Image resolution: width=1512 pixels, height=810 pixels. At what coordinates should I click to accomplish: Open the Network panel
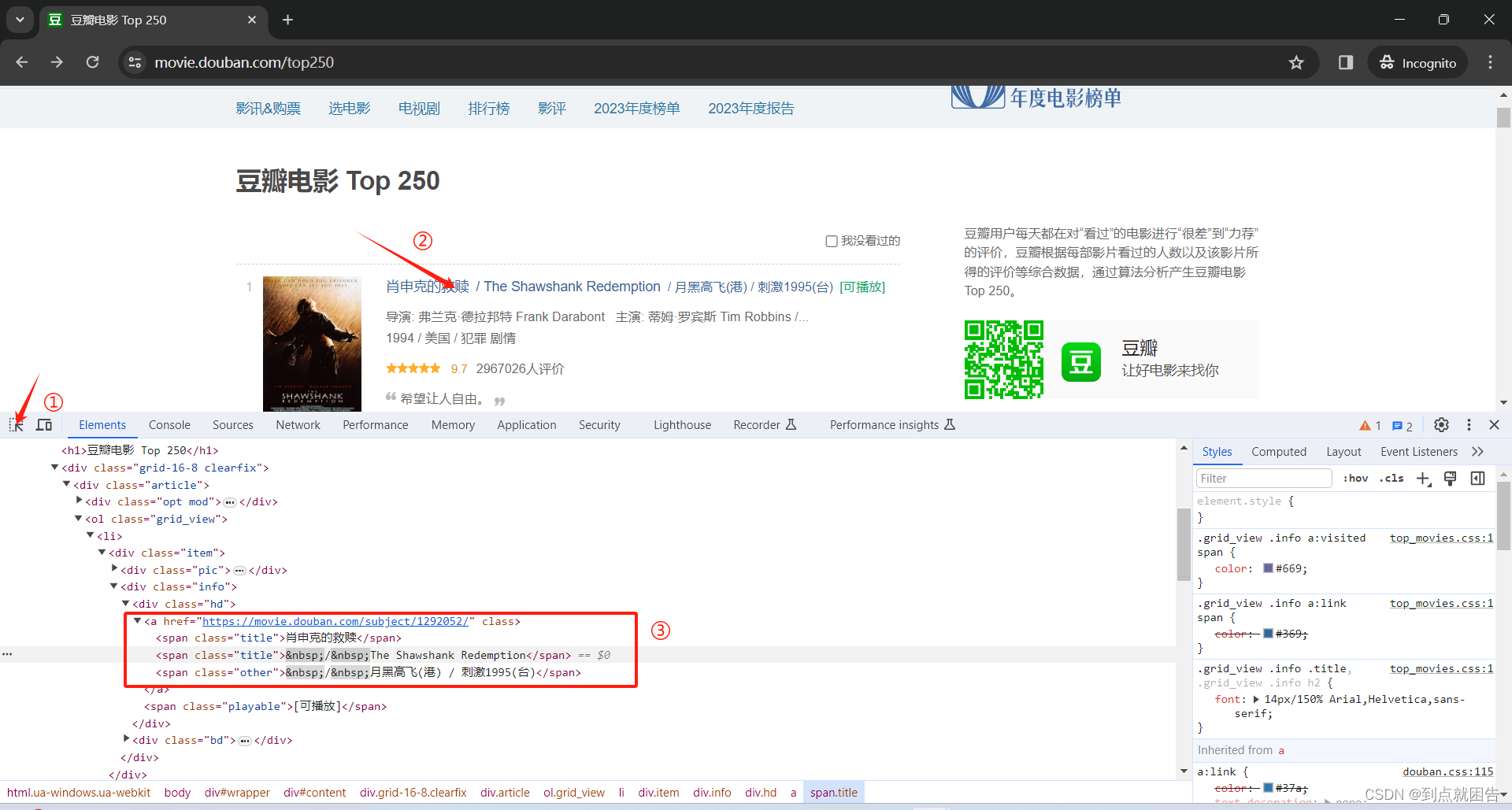tap(298, 424)
